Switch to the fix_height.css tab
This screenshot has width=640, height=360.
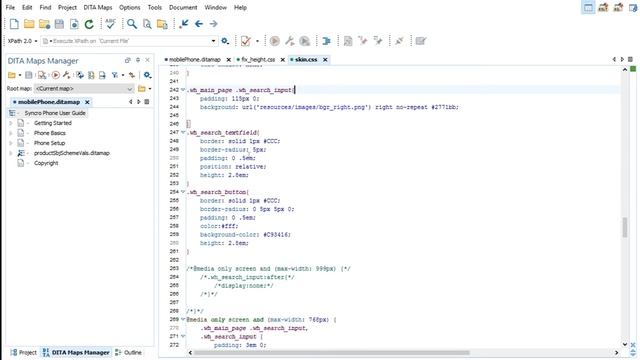(x=258, y=60)
